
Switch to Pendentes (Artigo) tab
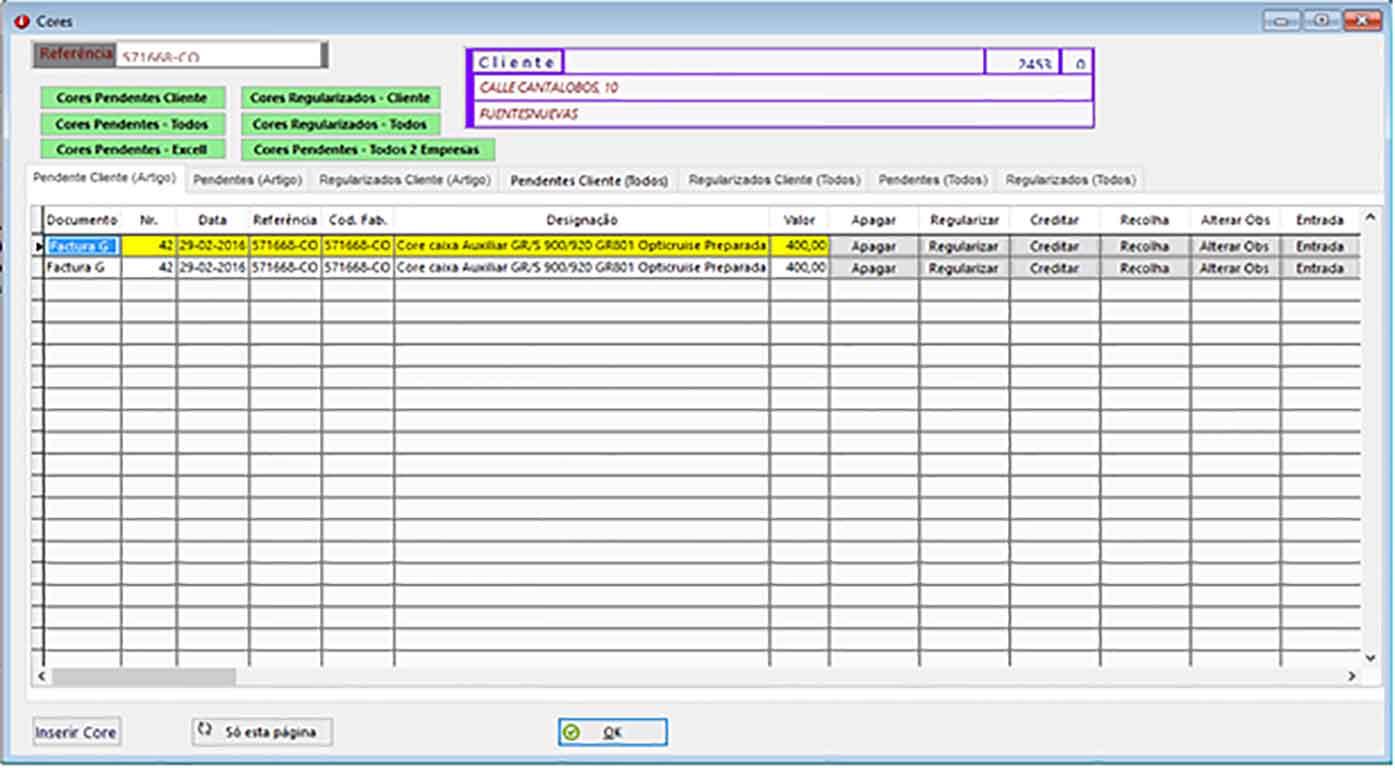[247, 180]
